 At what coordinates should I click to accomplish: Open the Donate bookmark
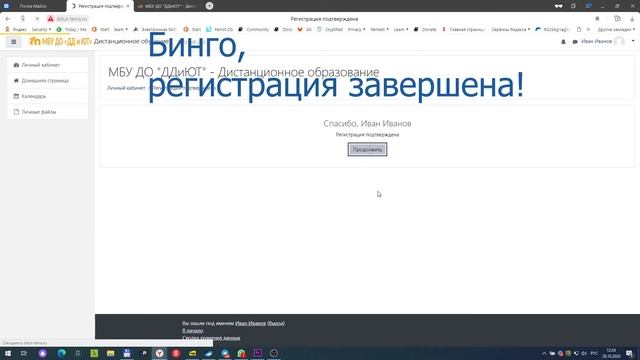425,29
